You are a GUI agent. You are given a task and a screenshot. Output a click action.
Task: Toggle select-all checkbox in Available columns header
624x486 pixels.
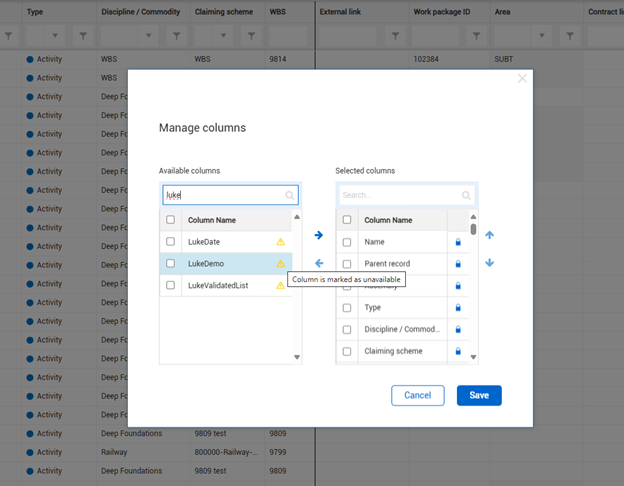point(171,220)
